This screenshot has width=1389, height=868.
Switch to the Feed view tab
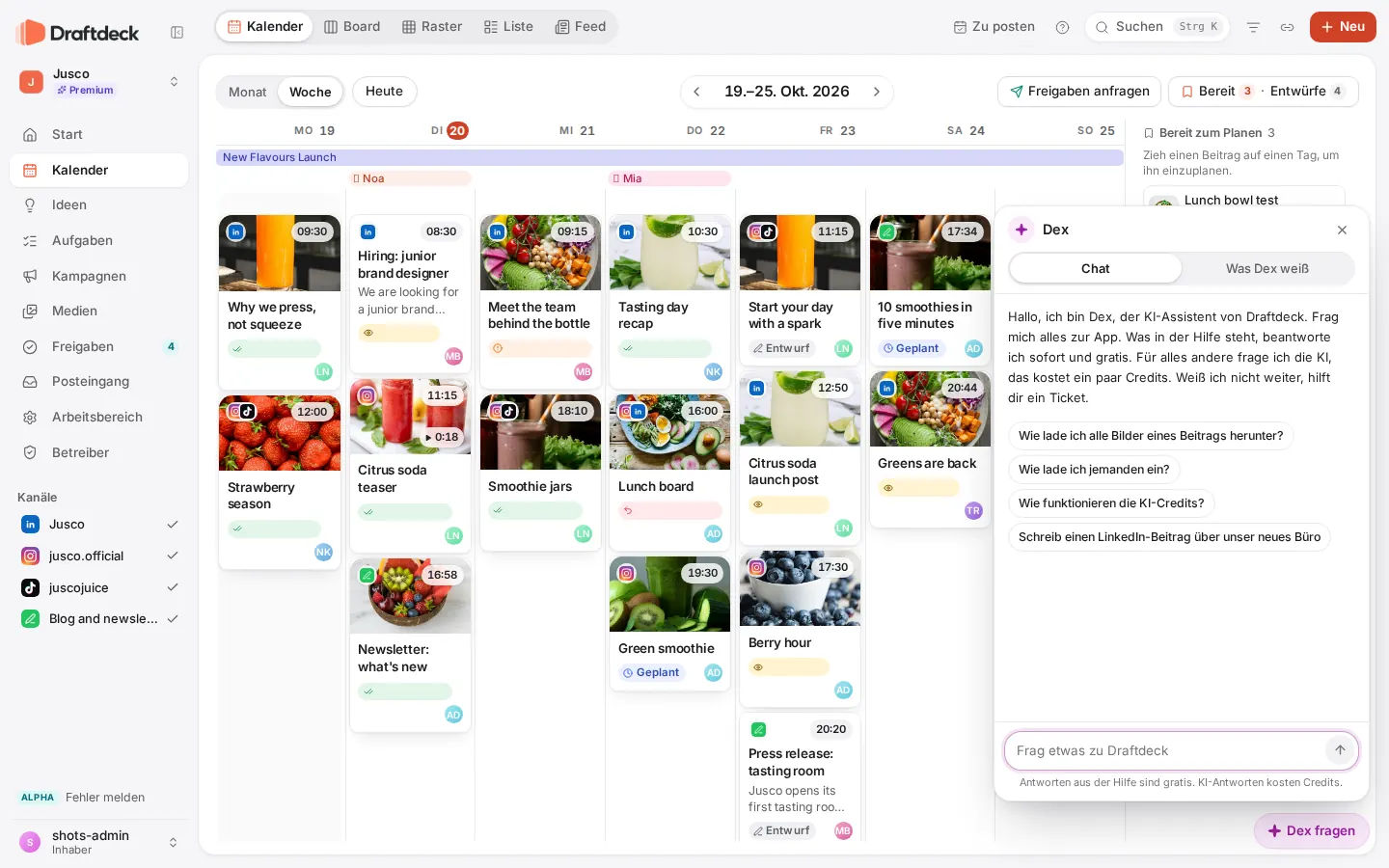coord(581,27)
